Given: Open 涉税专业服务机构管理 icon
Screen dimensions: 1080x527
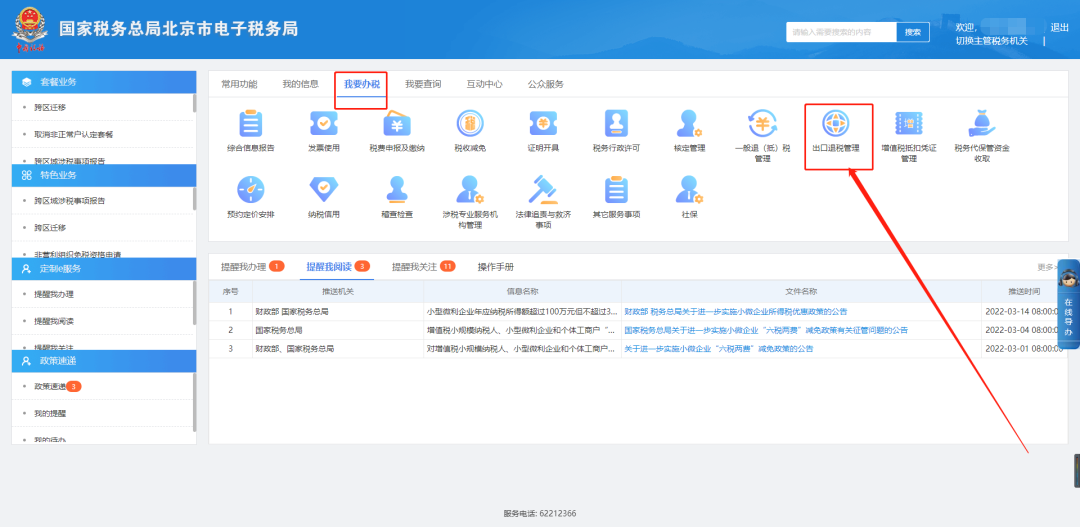Looking at the screenshot, I should pos(470,190).
